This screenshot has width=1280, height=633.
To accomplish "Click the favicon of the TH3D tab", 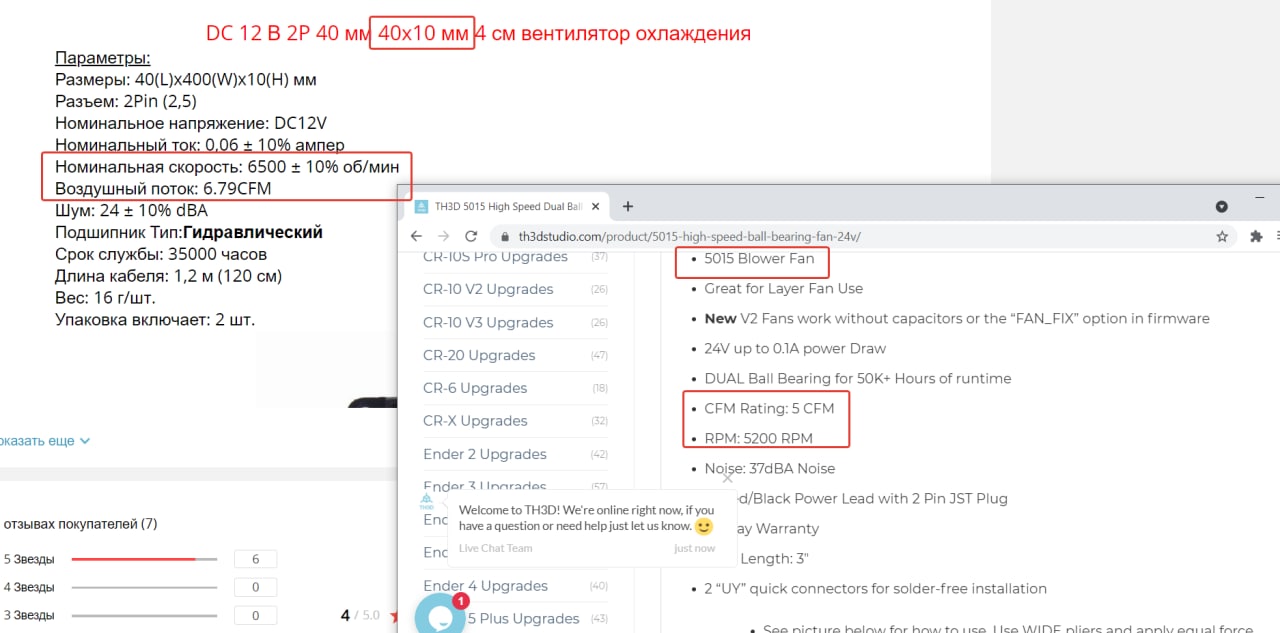I will (421, 207).
